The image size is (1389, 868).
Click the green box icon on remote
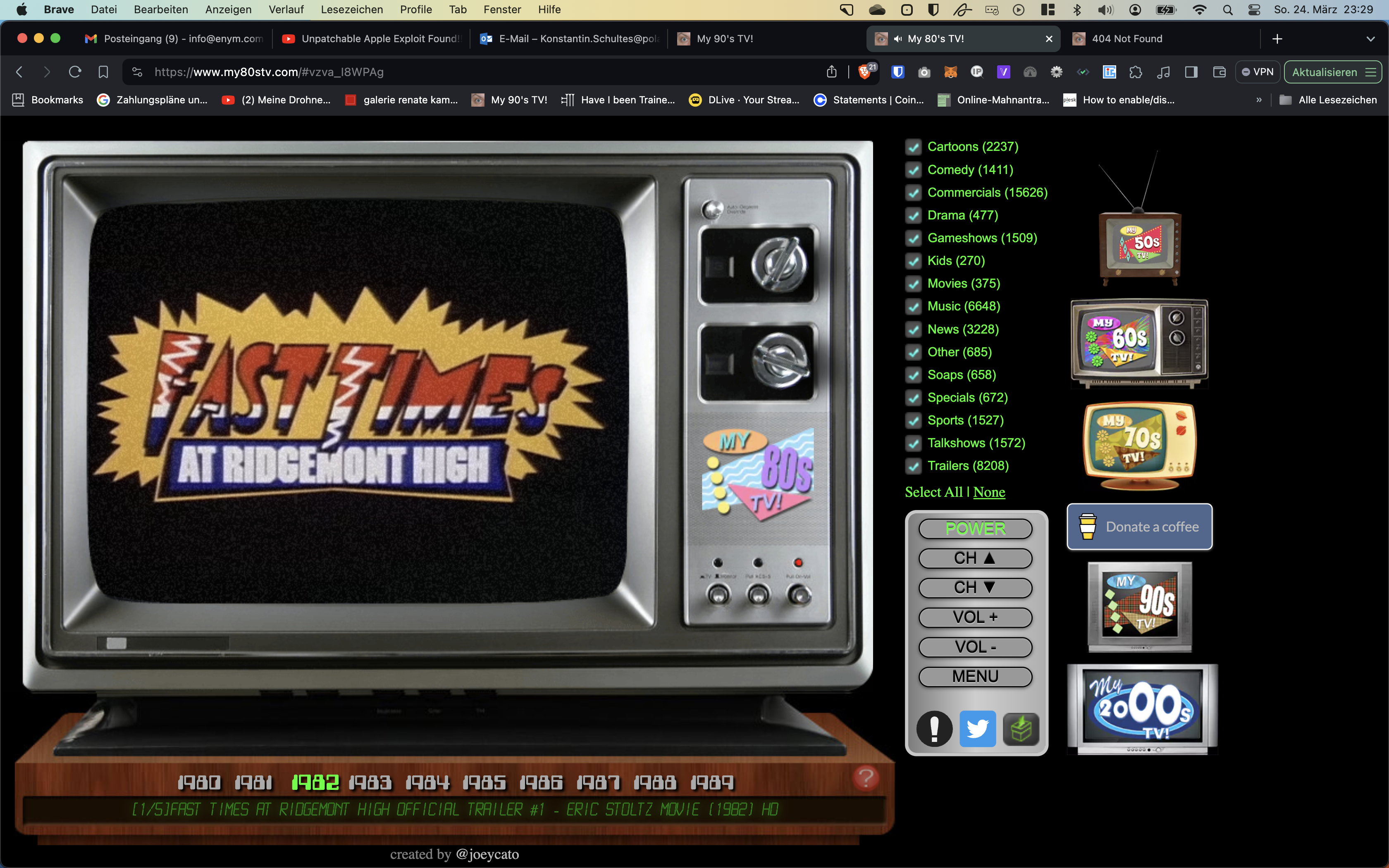coord(1021,729)
